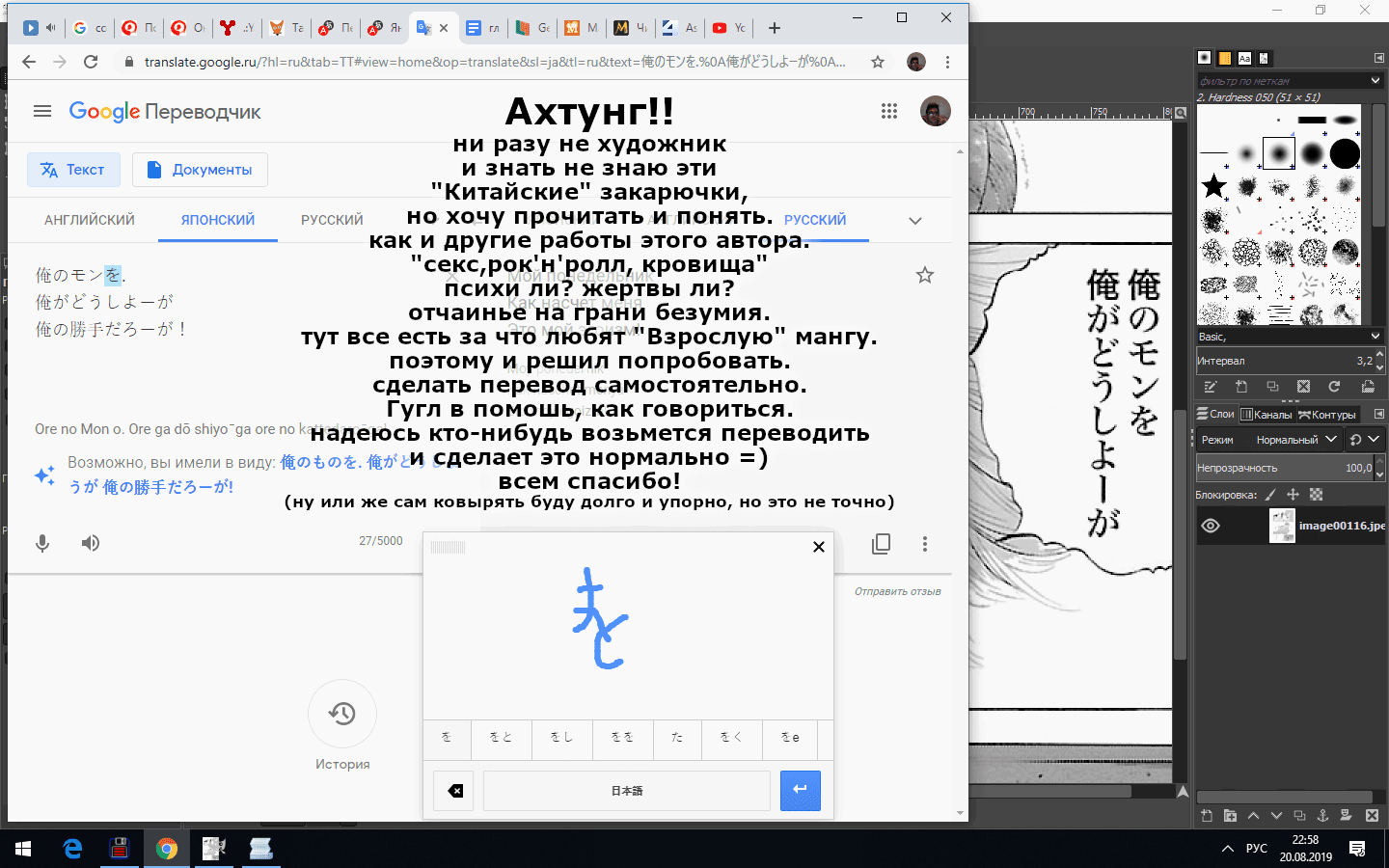Show hidden system tray icons
The image size is (1389, 868).
(x=1227, y=849)
